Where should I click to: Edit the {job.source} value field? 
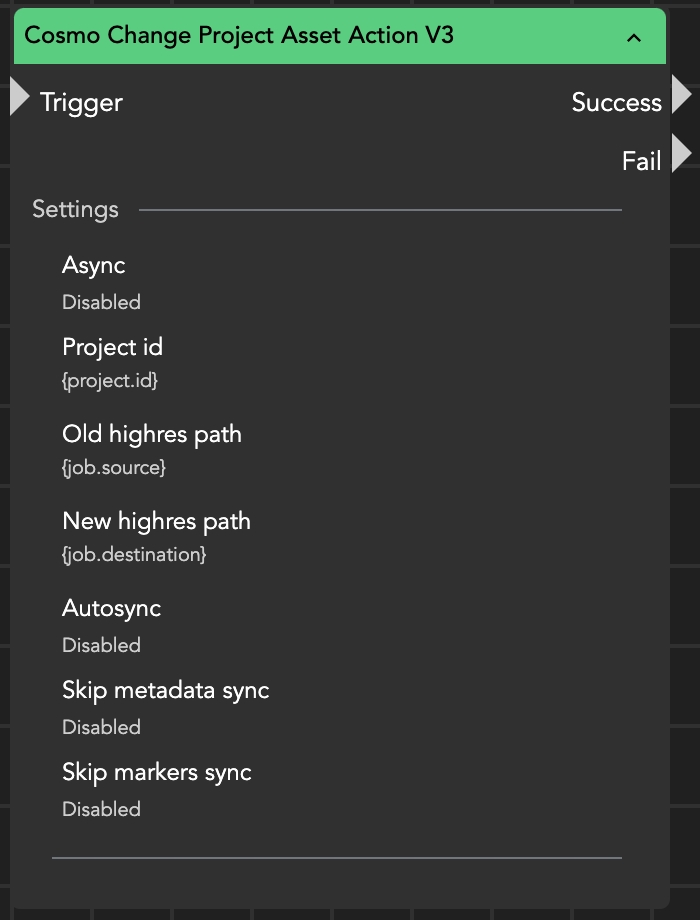click(x=114, y=467)
